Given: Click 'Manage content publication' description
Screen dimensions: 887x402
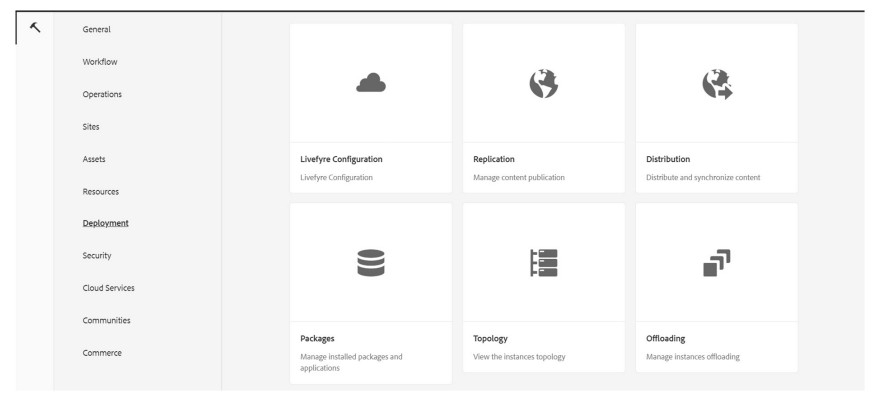Looking at the screenshot, I should 519,178.
